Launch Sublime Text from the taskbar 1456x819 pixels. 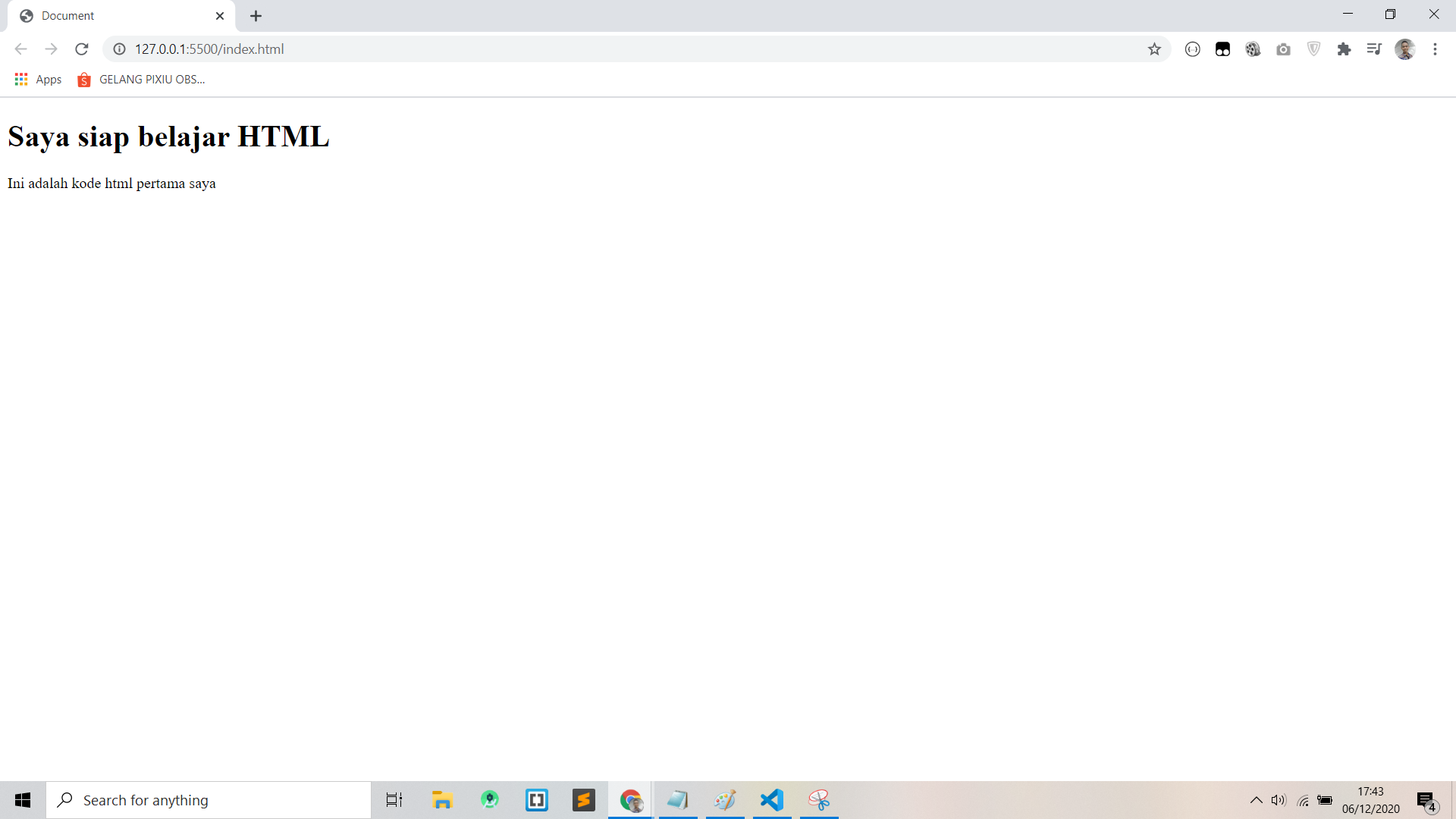pos(584,799)
